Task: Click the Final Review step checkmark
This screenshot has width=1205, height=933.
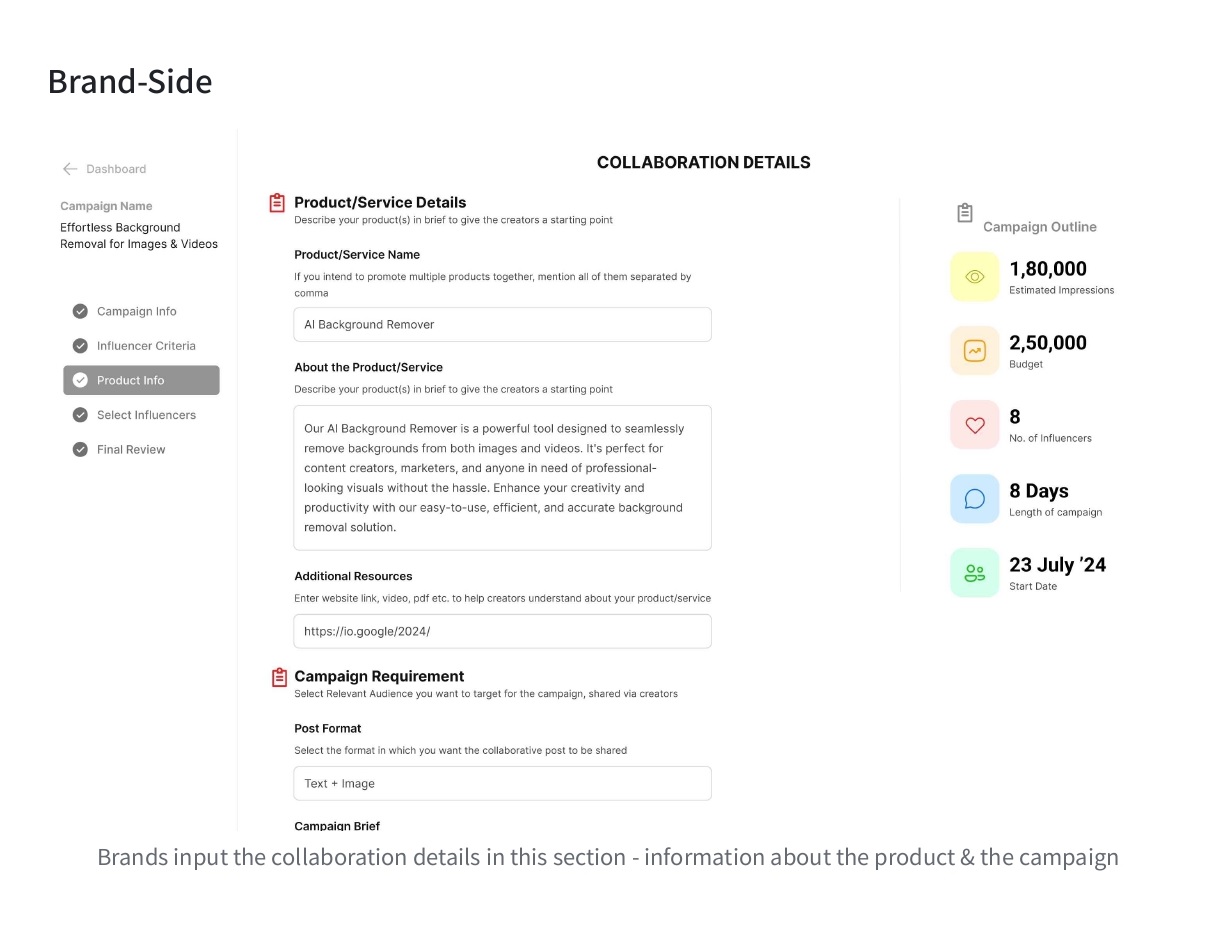Action: [x=80, y=450]
